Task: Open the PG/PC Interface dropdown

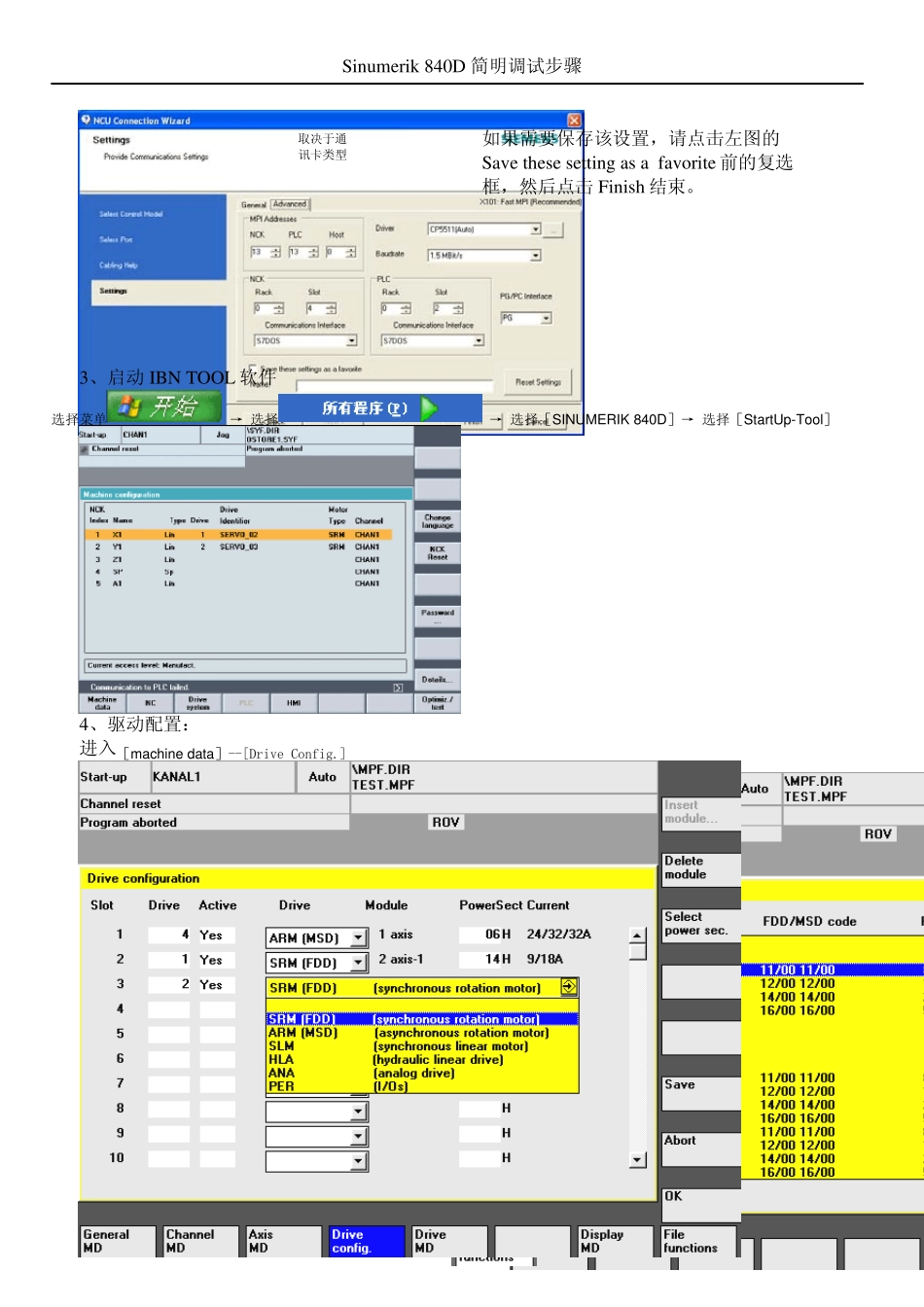Action: click(x=547, y=318)
